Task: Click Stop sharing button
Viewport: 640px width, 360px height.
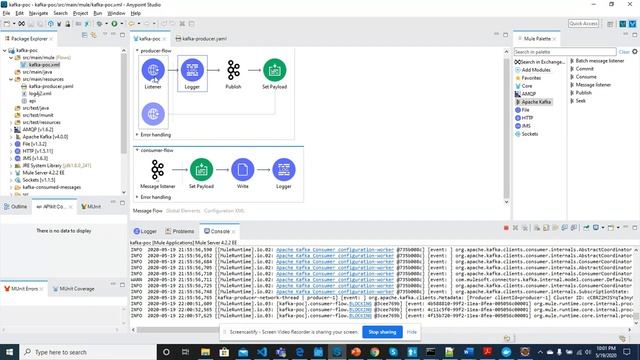Action: [x=382, y=332]
